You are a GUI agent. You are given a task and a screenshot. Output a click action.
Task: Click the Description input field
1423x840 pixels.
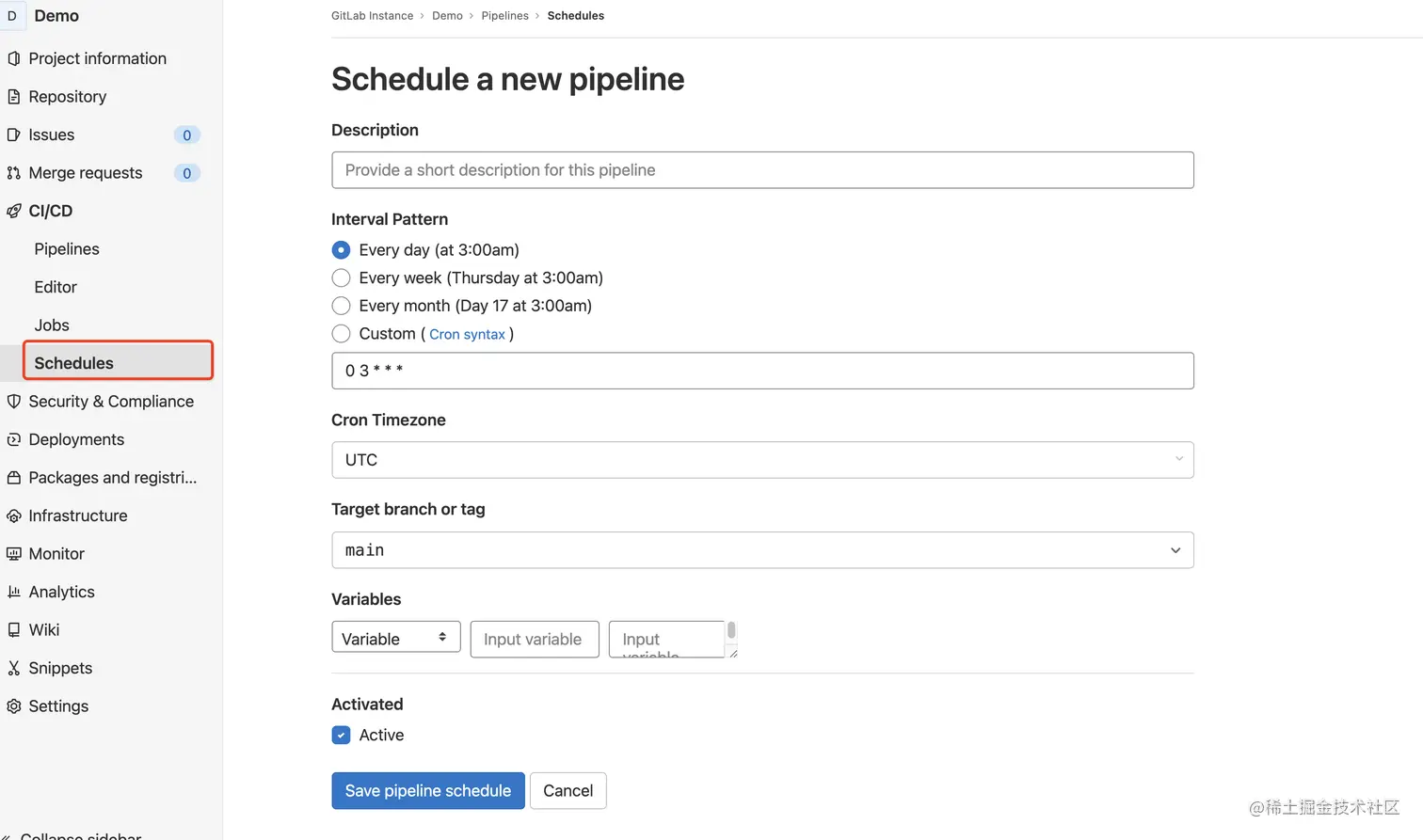click(762, 170)
